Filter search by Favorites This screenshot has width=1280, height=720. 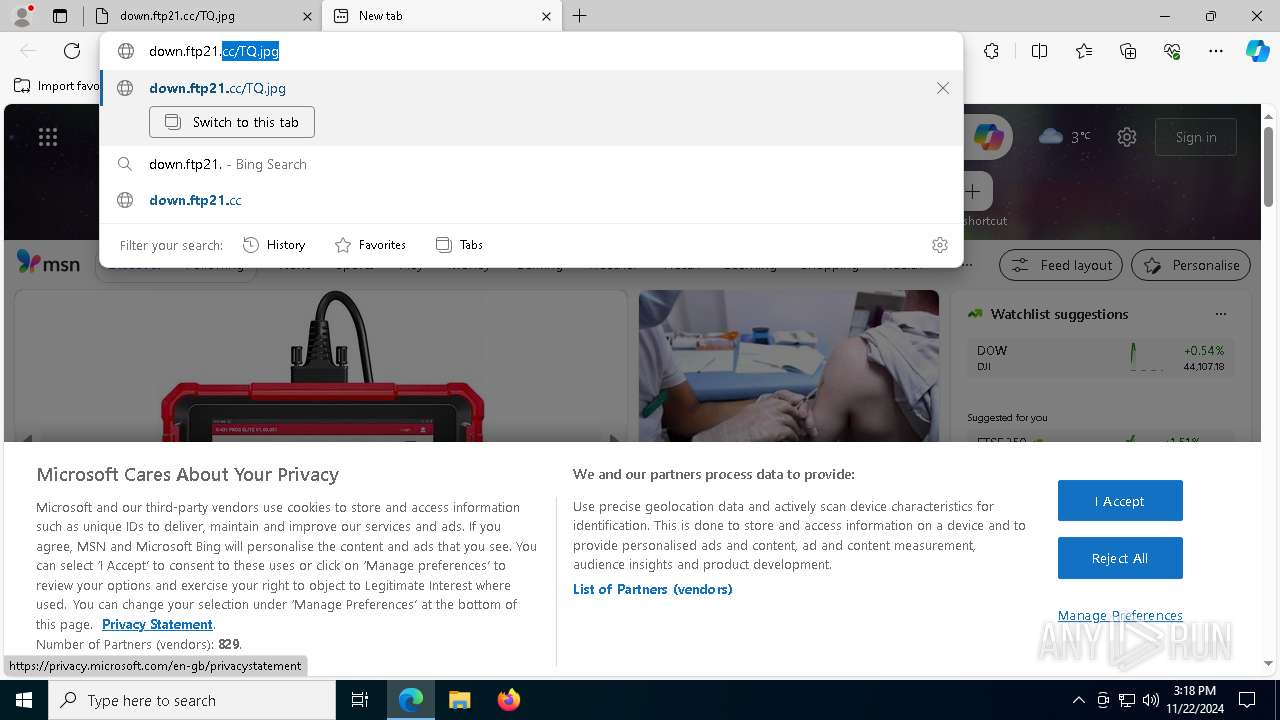point(370,245)
